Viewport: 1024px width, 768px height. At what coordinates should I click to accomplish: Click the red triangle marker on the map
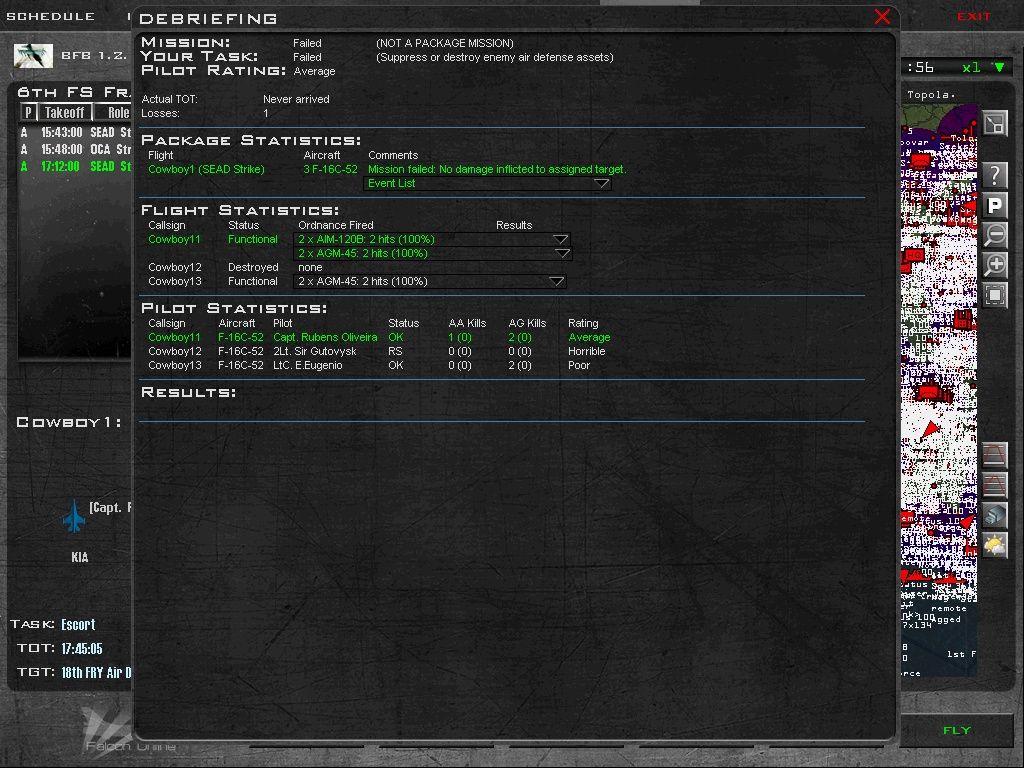[x=930, y=429]
